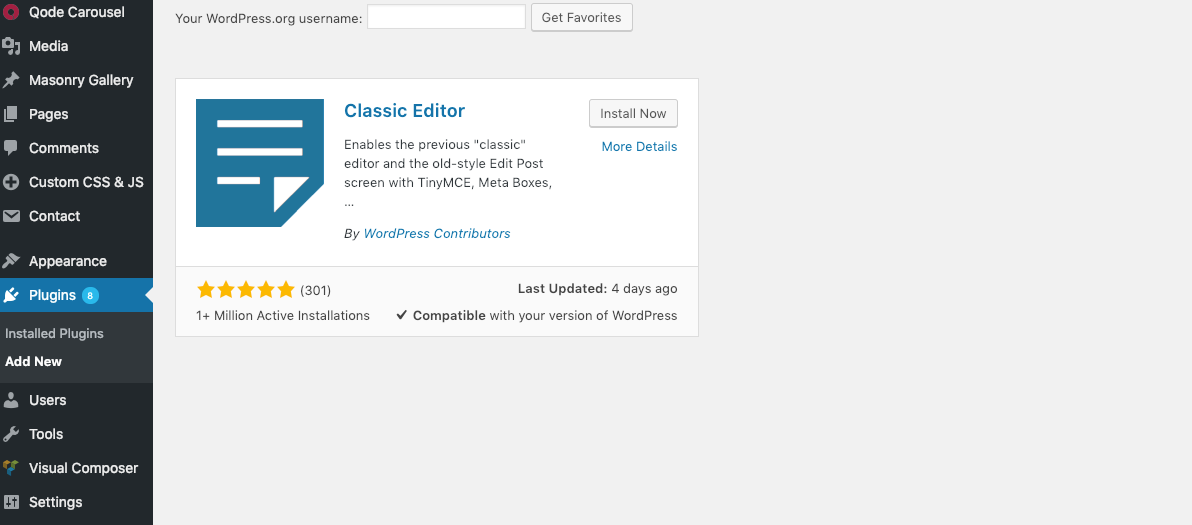Focus the WordPress.org username field

(446, 17)
